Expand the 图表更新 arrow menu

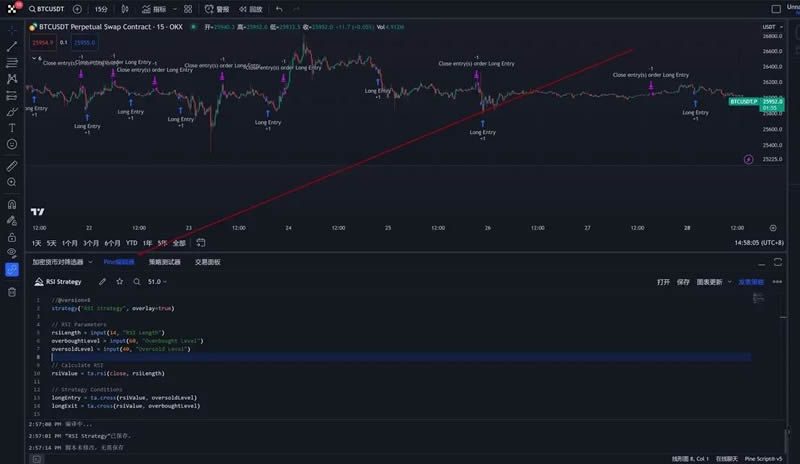[730, 282]
